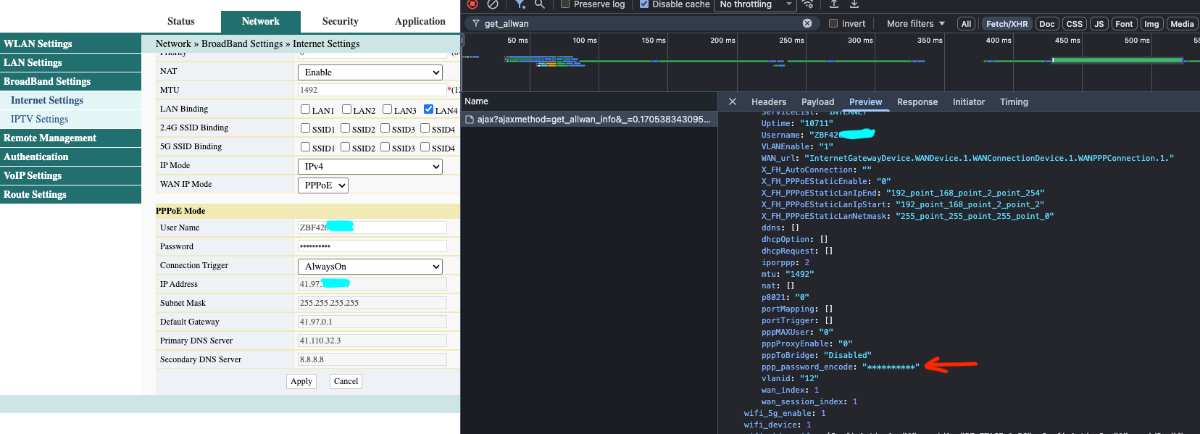Viewport: 1200px width, 434px height.
Task: Close the request preview pane
Action: (x=732, y=102)
